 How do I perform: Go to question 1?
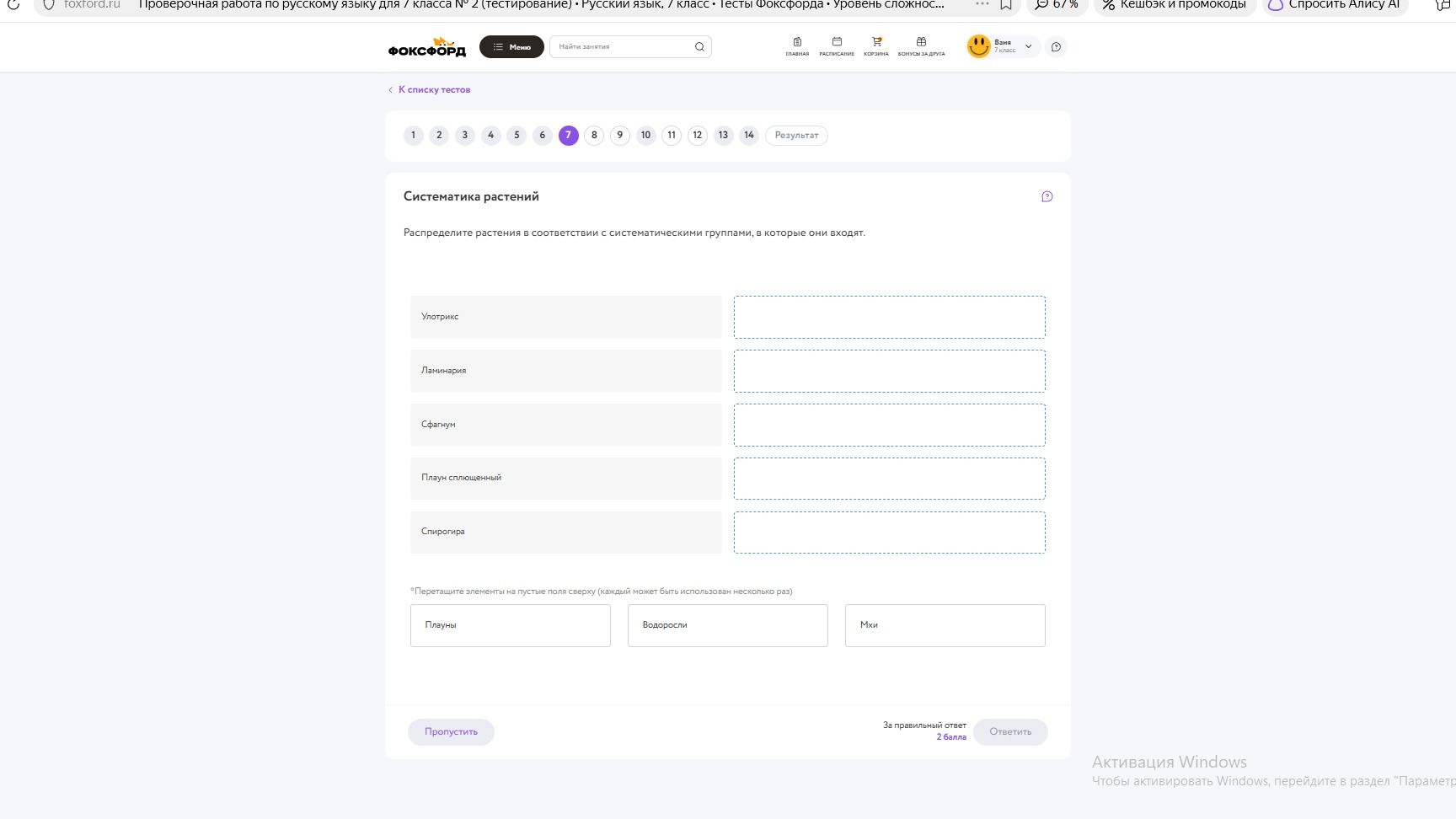[x=413, y=136]
